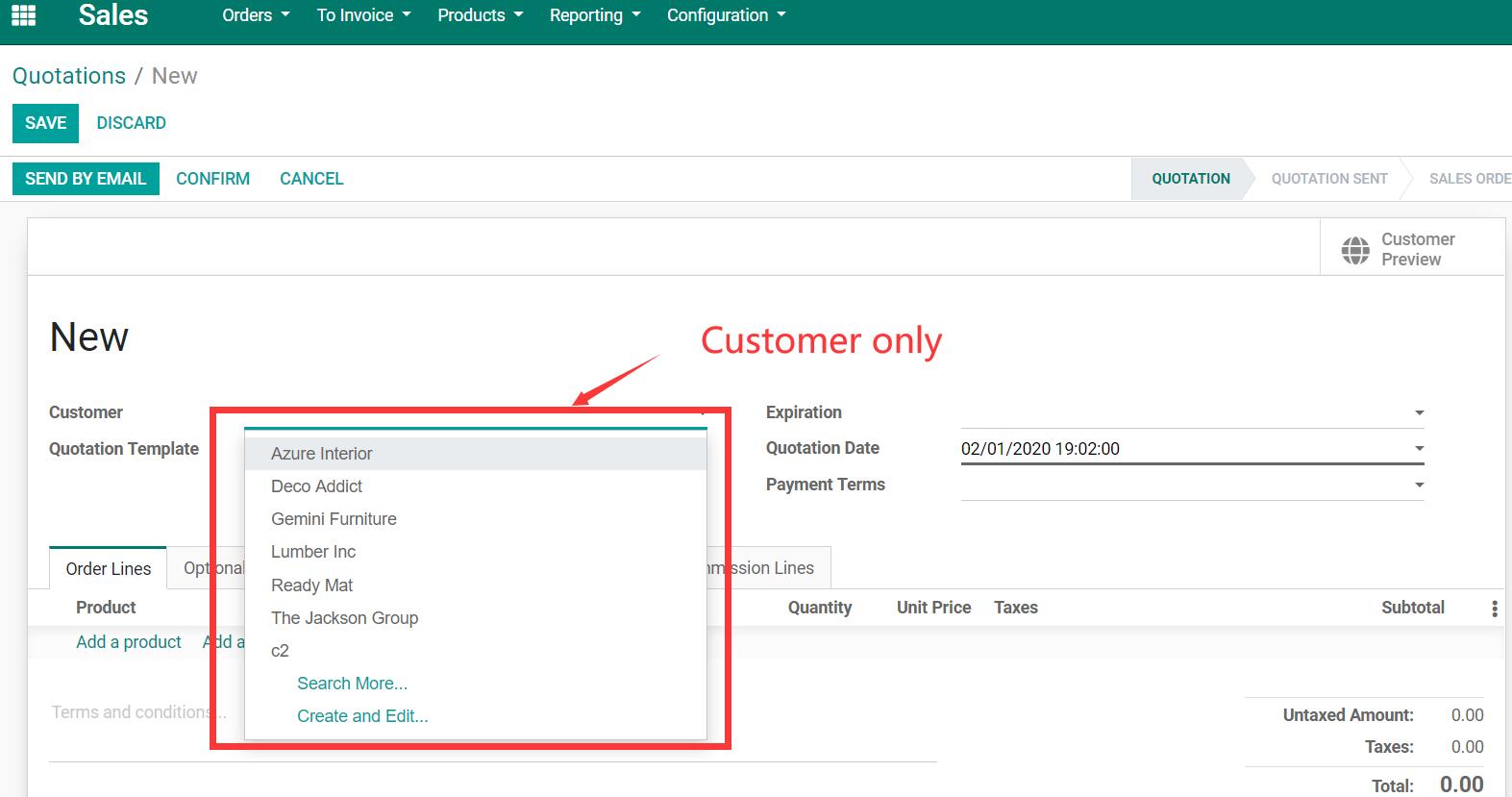The height and width of the screenshot is (797, 1512).
Task: Open the Products menu
Action: point(480,15)
